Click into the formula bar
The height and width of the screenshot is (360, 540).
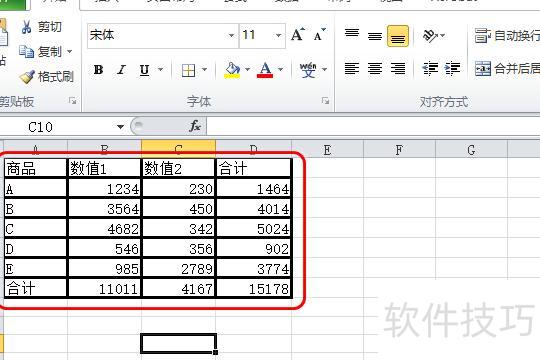click(x=373, y=126)
